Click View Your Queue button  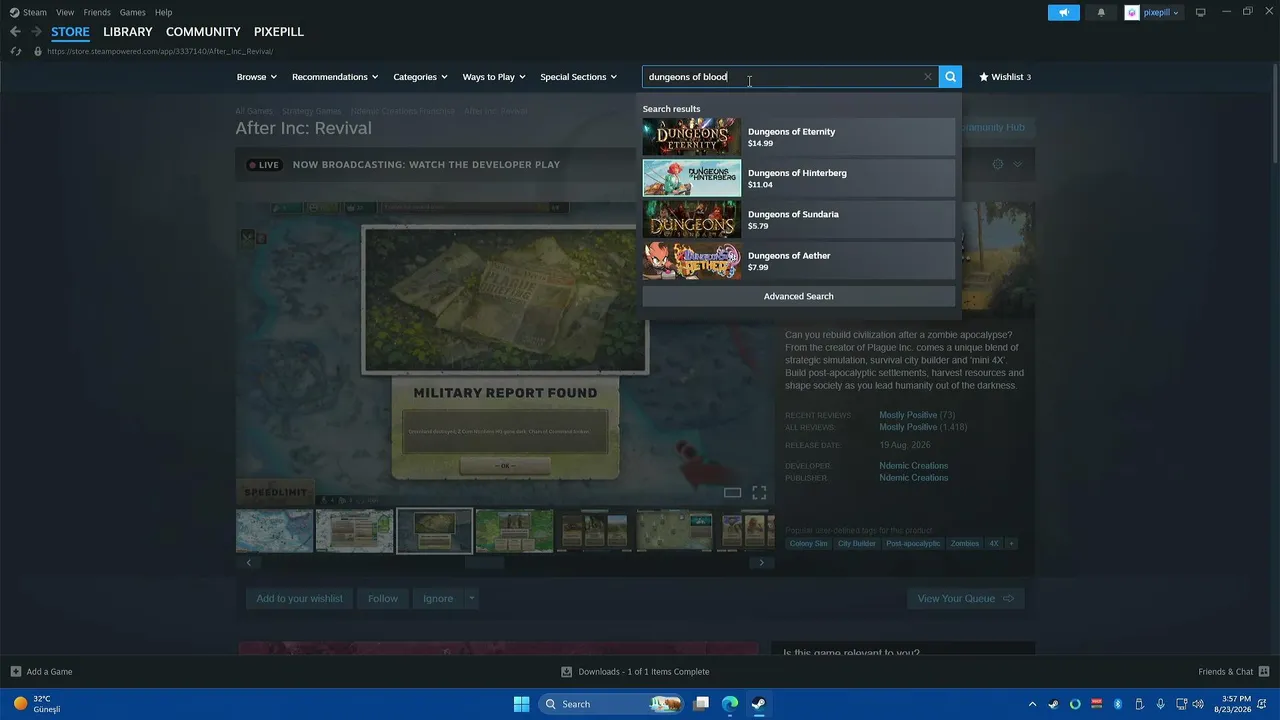click(966, 599)
